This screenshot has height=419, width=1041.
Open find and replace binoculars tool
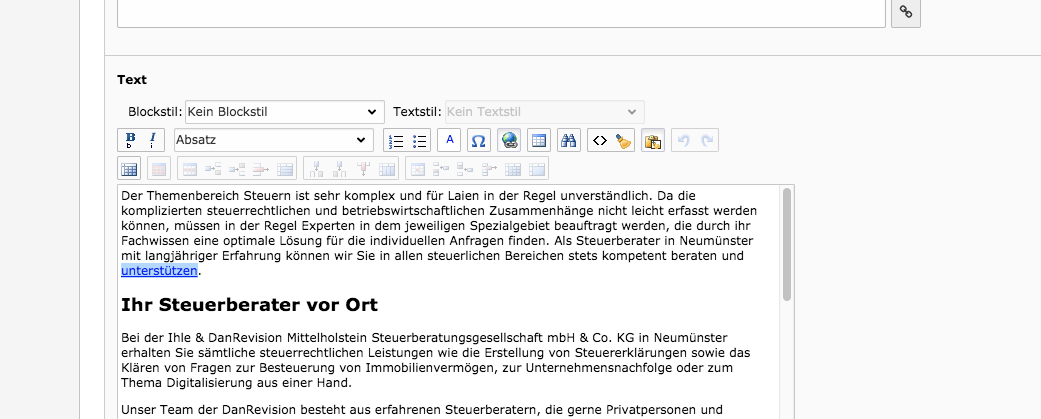click(569, 141)
